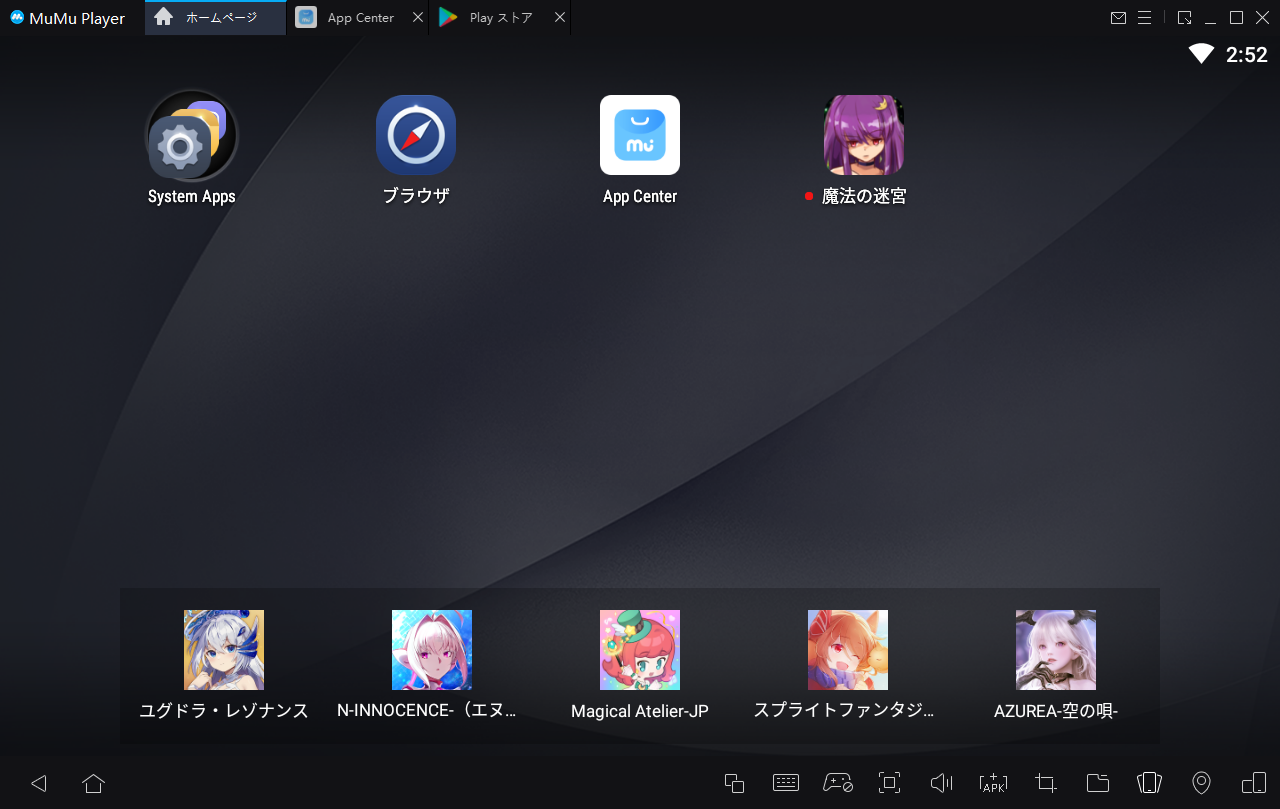Open the App Center app icon
Viewport: 1280px width, 809px height.
[640, 135]
